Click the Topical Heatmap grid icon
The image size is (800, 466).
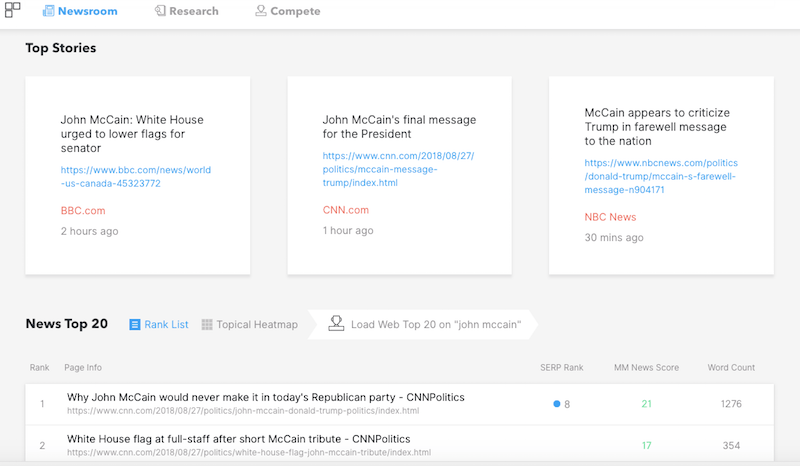tap(207, 325)
